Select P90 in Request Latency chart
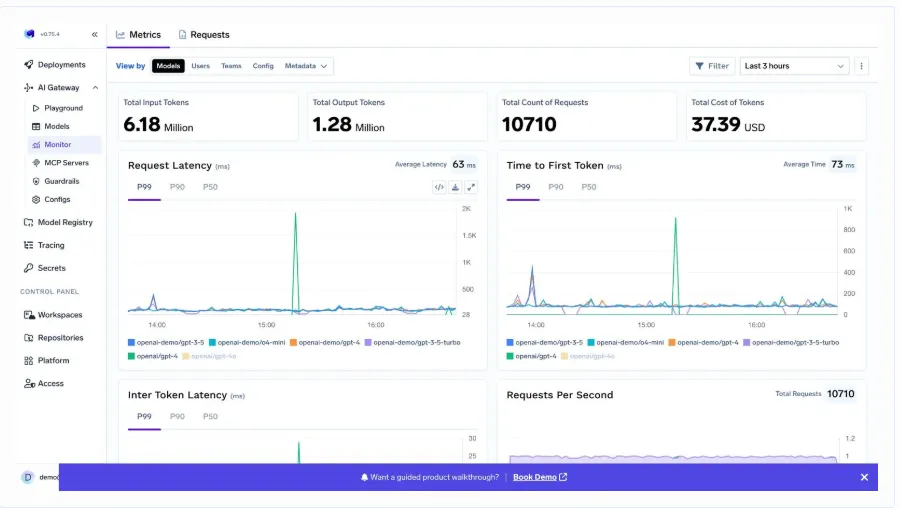 177,187
